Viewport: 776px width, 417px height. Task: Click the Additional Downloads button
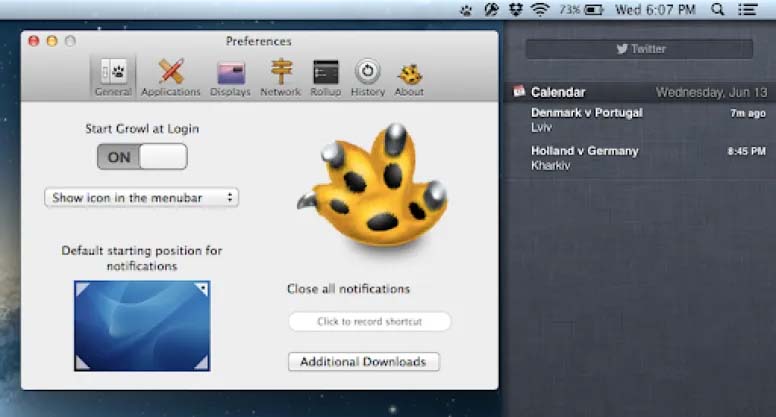[363, 362]
